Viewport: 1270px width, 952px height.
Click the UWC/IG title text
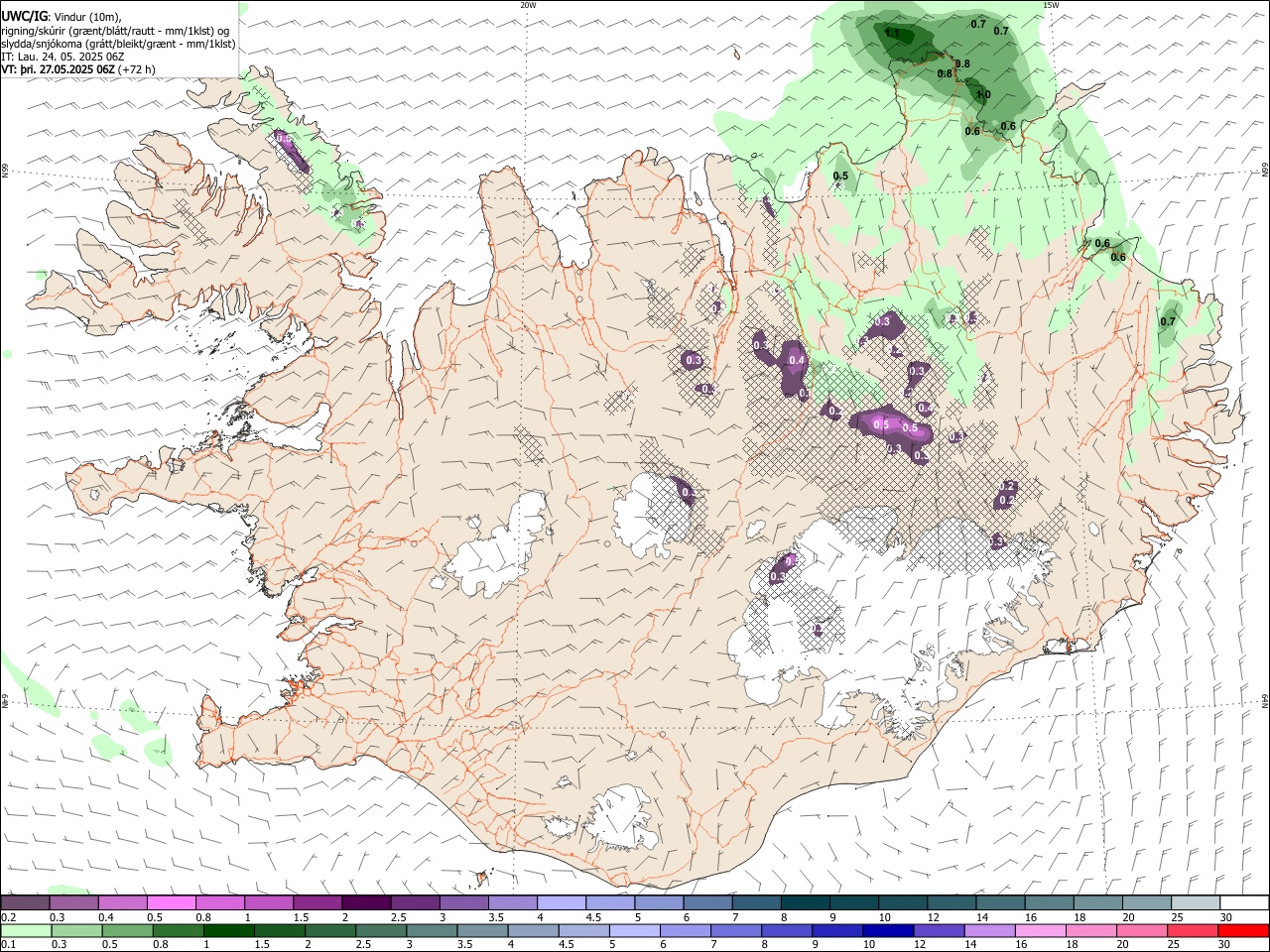(24, 16)
